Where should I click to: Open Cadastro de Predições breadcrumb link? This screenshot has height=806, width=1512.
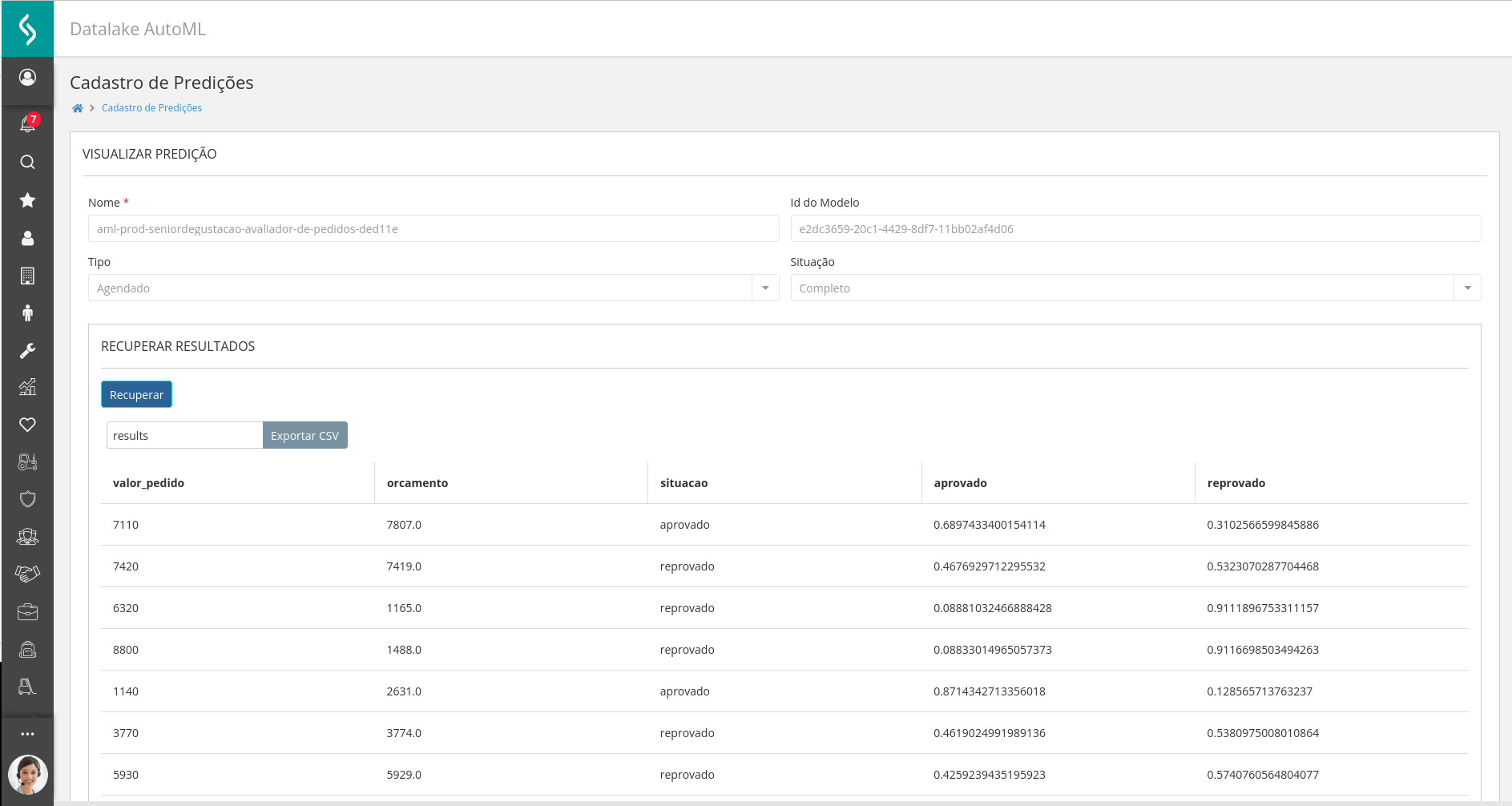tap(151, 108)
